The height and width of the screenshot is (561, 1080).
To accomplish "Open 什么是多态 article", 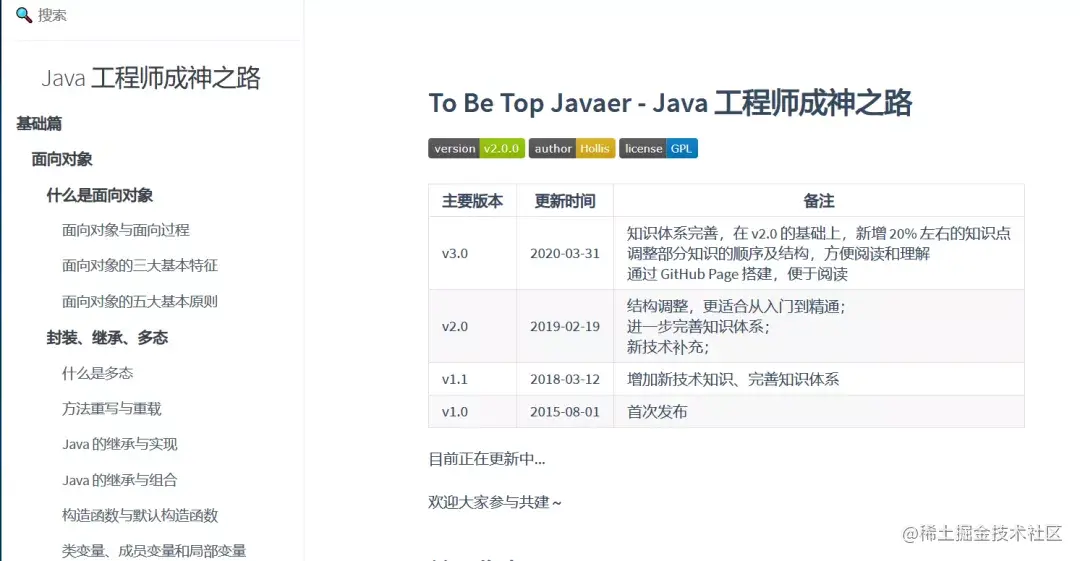I will pos(98,374).
